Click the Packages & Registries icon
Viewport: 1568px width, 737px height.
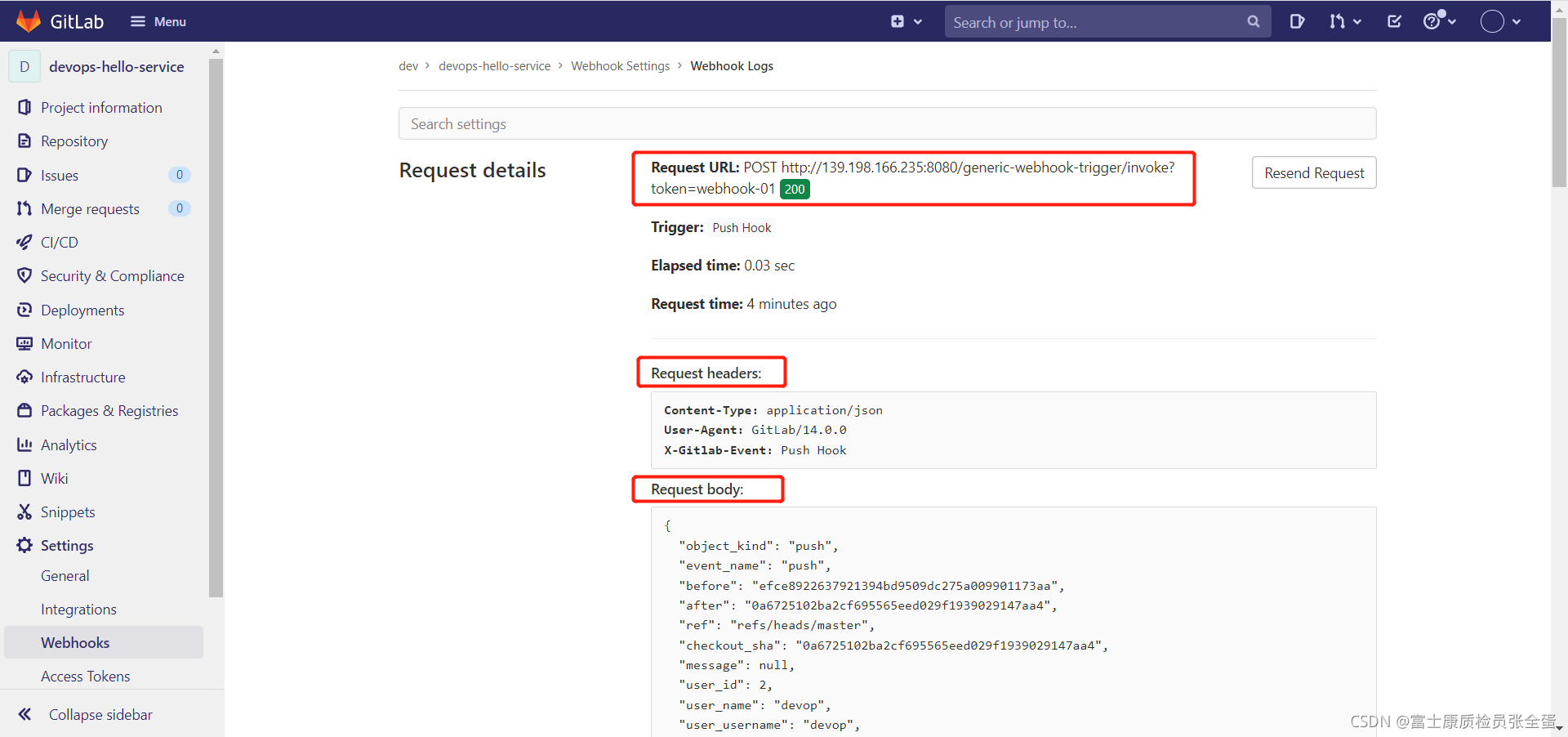pyautogui.click(x=24, y=410)
